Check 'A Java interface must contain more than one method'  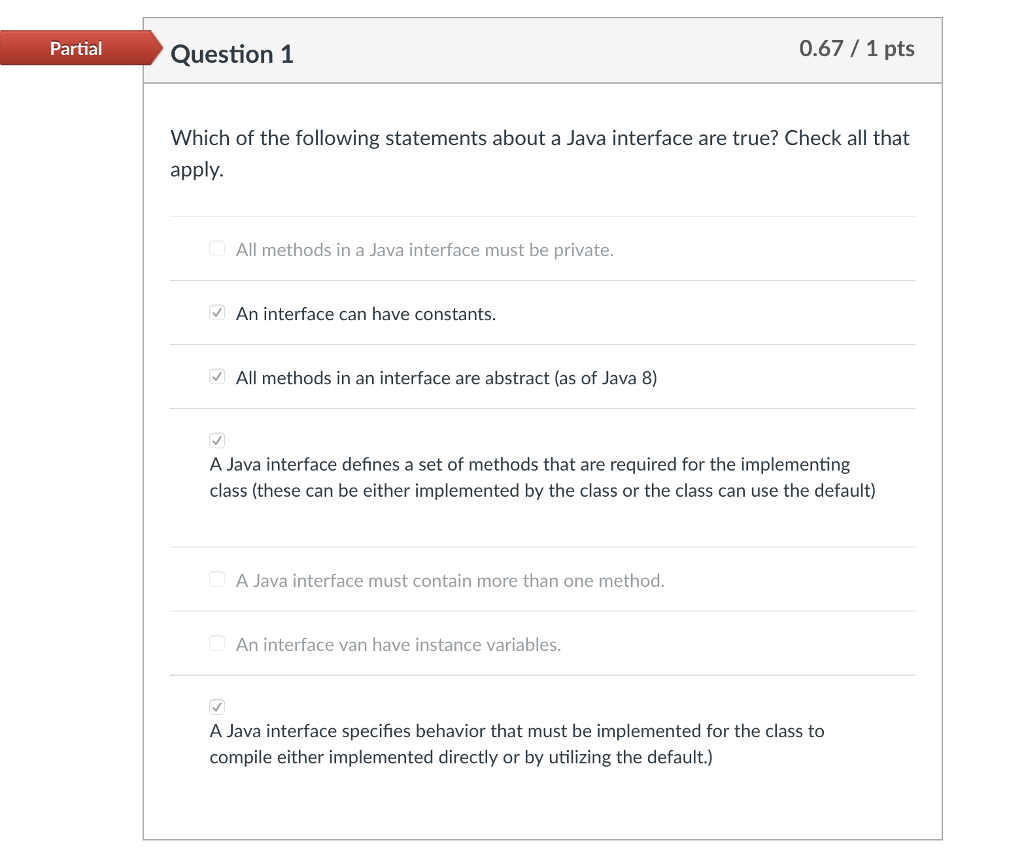tap(217, 579)
